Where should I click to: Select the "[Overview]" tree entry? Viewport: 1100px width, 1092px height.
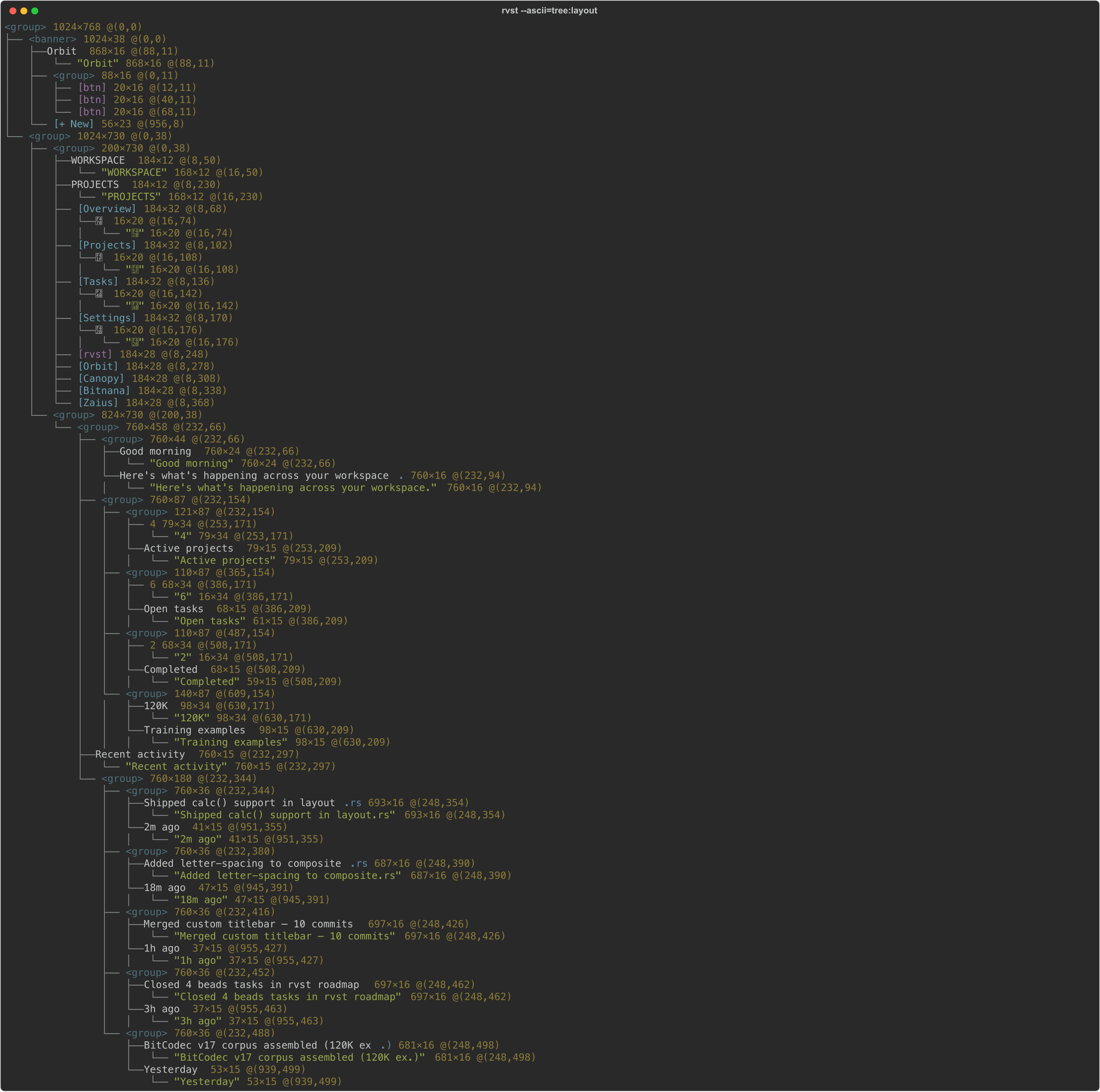(x=107, y=209)
